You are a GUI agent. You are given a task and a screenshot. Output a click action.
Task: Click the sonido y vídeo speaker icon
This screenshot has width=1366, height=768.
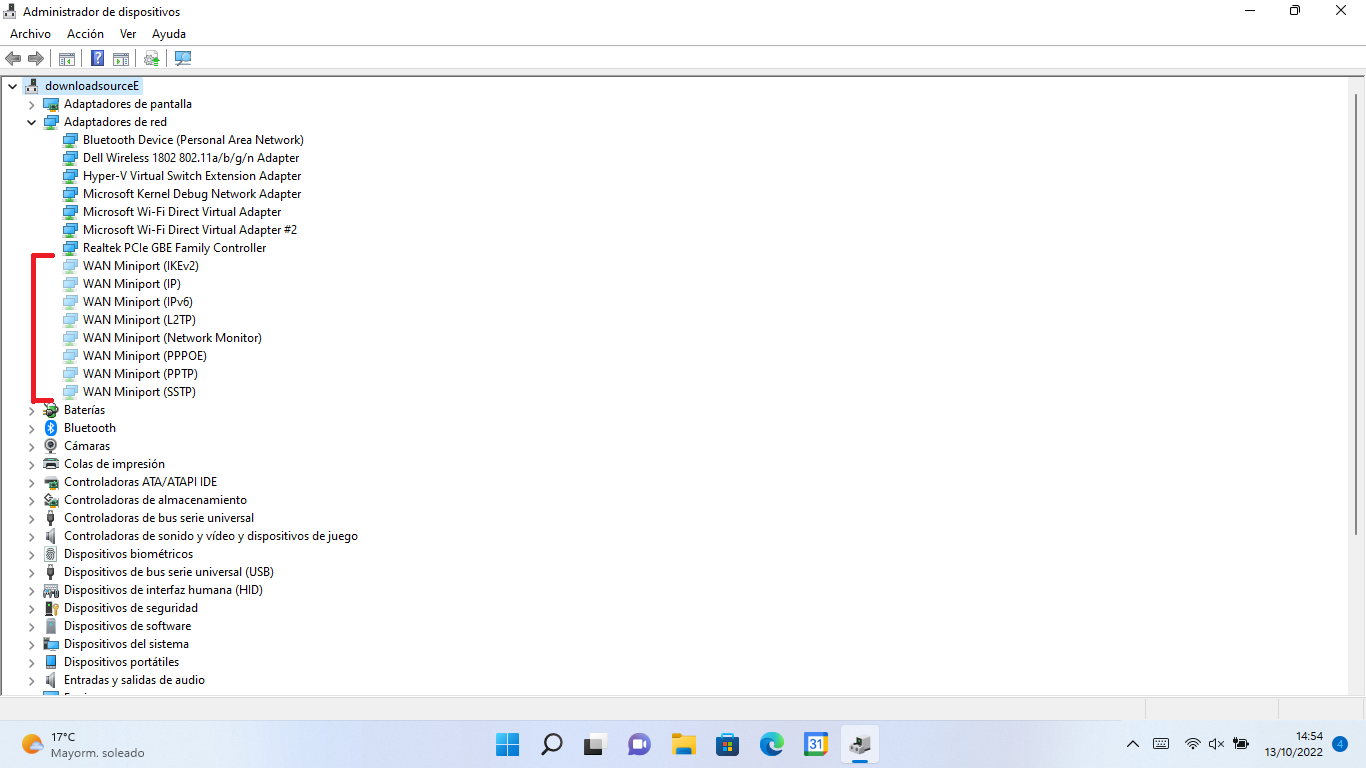(51, 536)
